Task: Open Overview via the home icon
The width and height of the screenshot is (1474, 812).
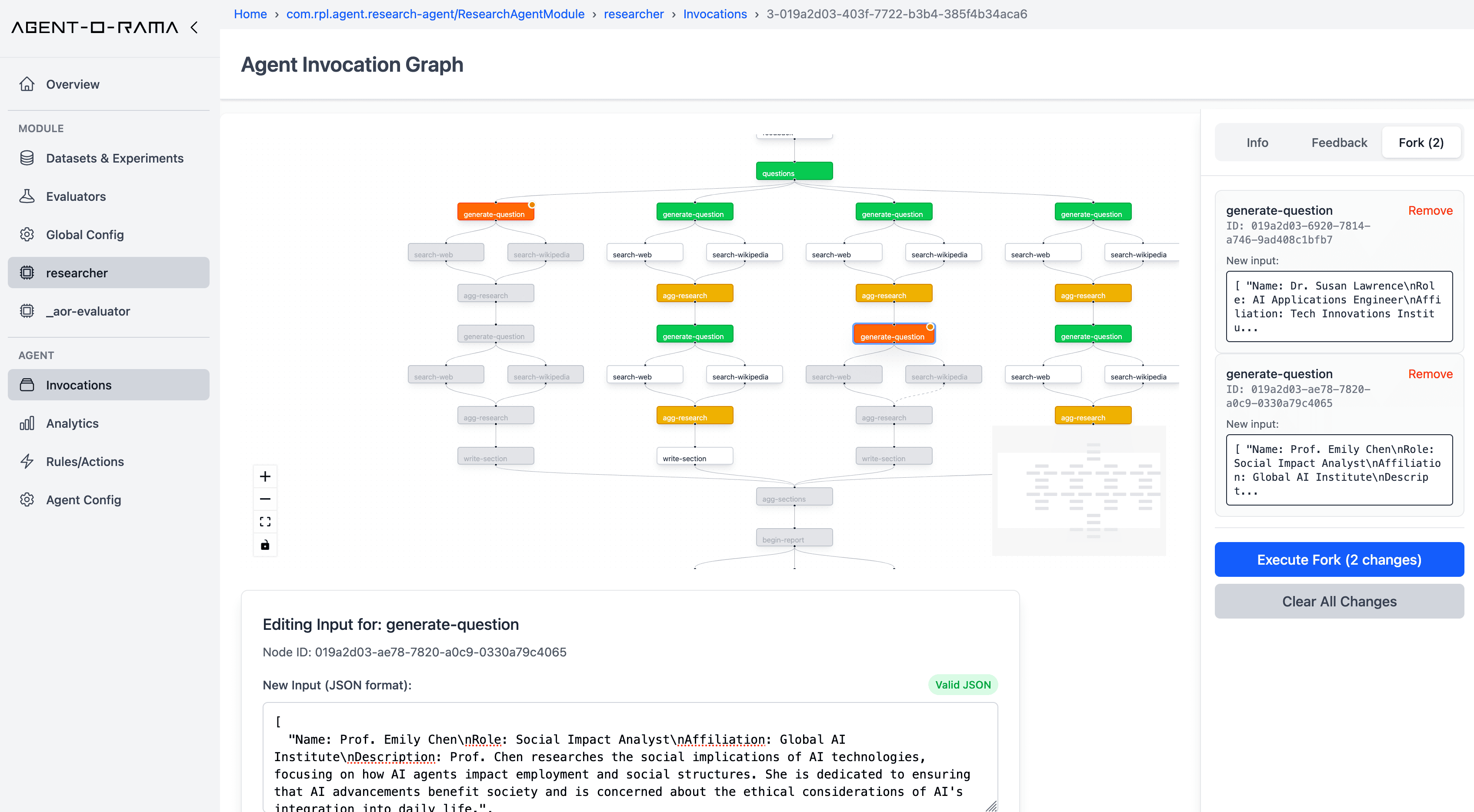Action: pos(27,84)
